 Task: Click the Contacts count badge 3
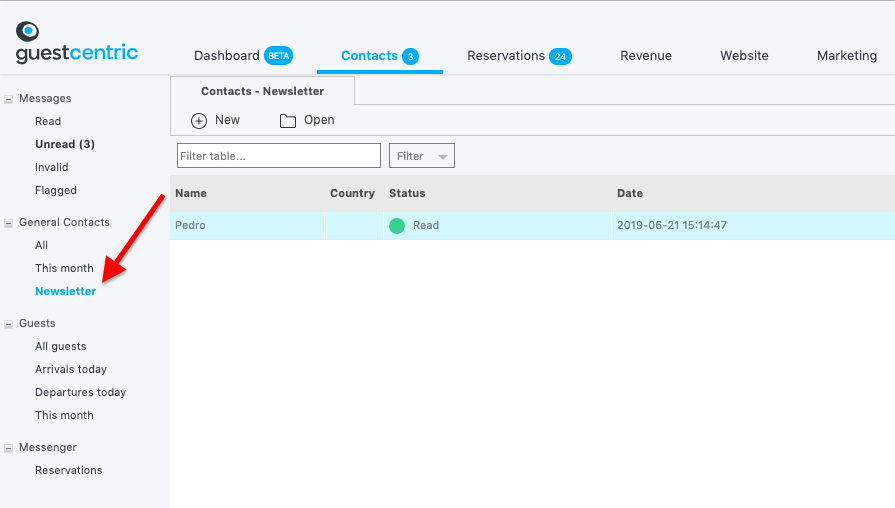(x=410, y=57)
